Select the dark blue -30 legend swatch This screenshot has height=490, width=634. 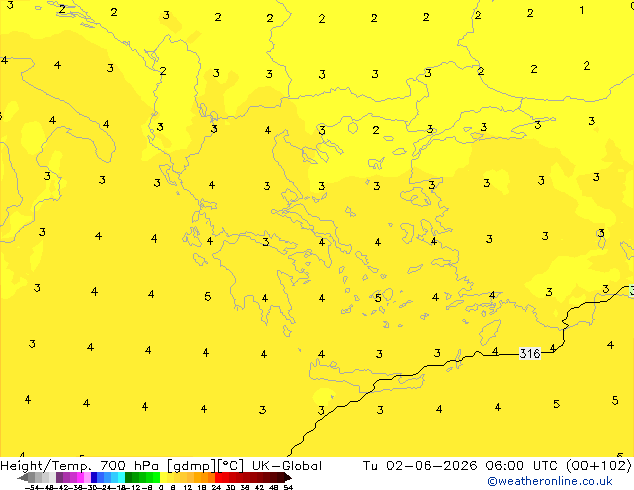pyautogui.click(x=94, y=477)
